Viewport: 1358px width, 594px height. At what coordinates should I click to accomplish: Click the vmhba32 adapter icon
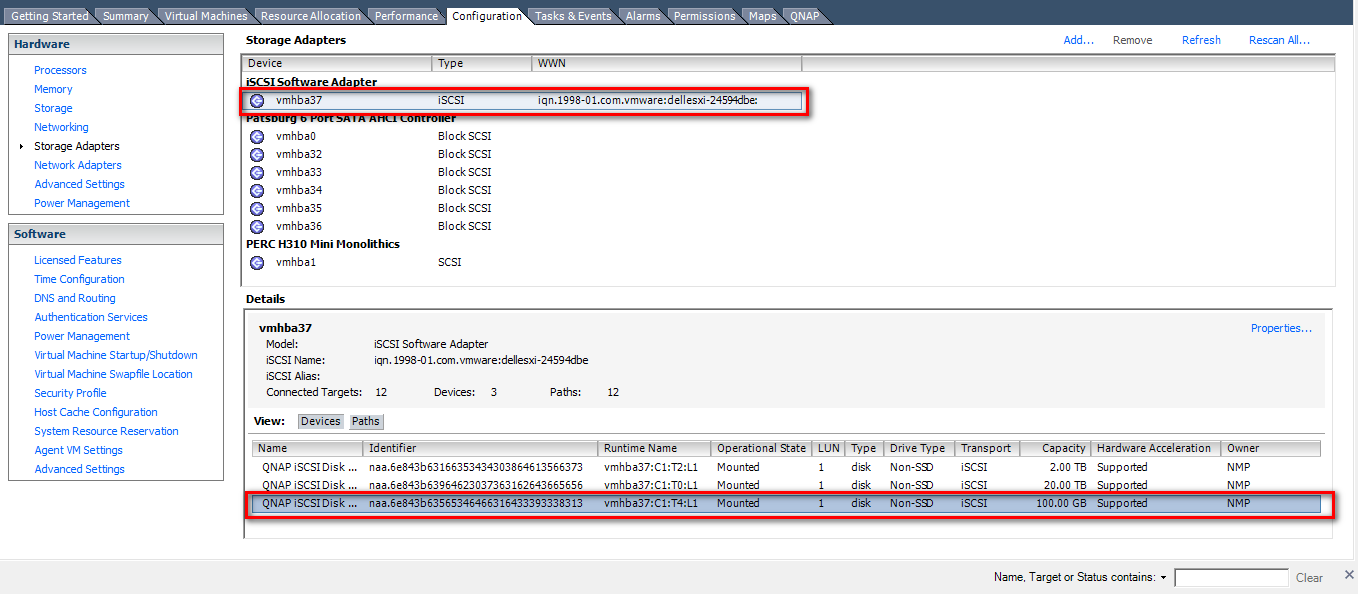pyautogui.click(x=257, y=154)
